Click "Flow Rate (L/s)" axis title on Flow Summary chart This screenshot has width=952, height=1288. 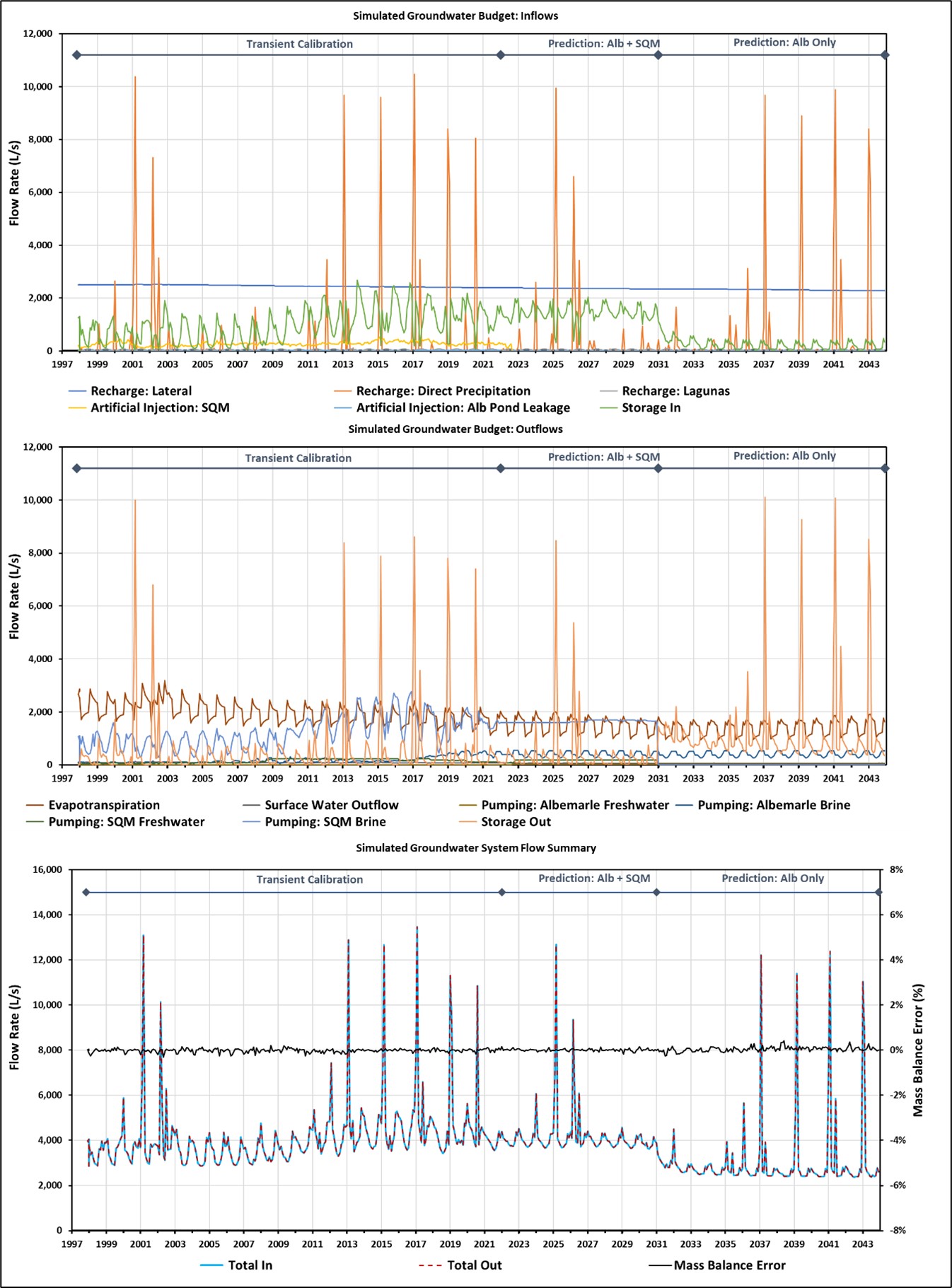[14, 1027]
